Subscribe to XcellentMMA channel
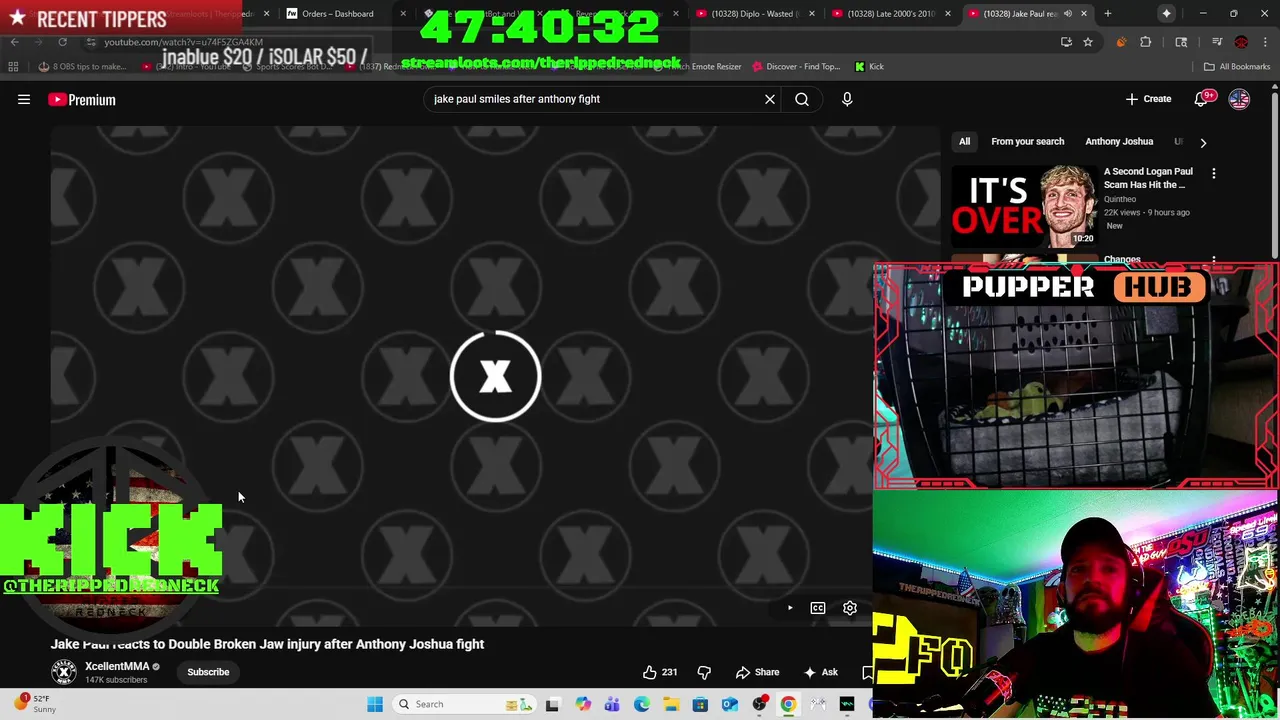1280x720 pixels. point(208,672)
